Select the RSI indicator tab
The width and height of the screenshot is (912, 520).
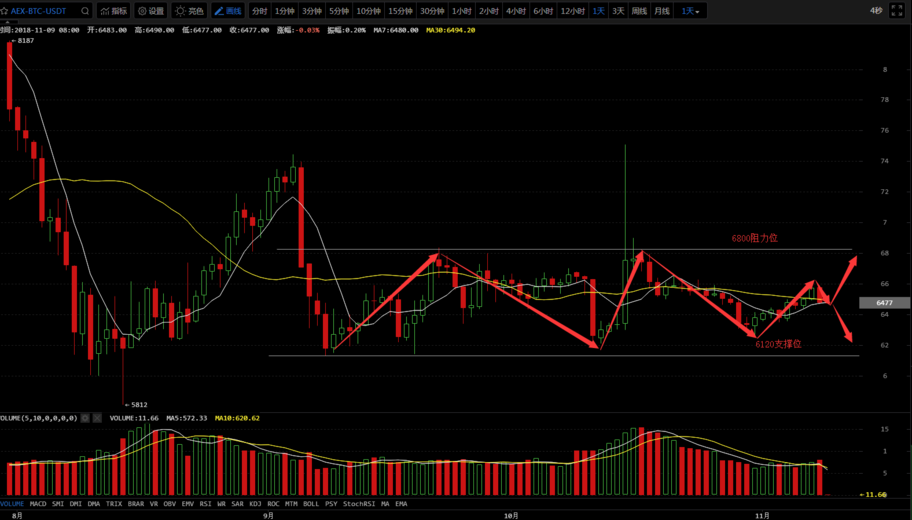[x=205, y=504]
